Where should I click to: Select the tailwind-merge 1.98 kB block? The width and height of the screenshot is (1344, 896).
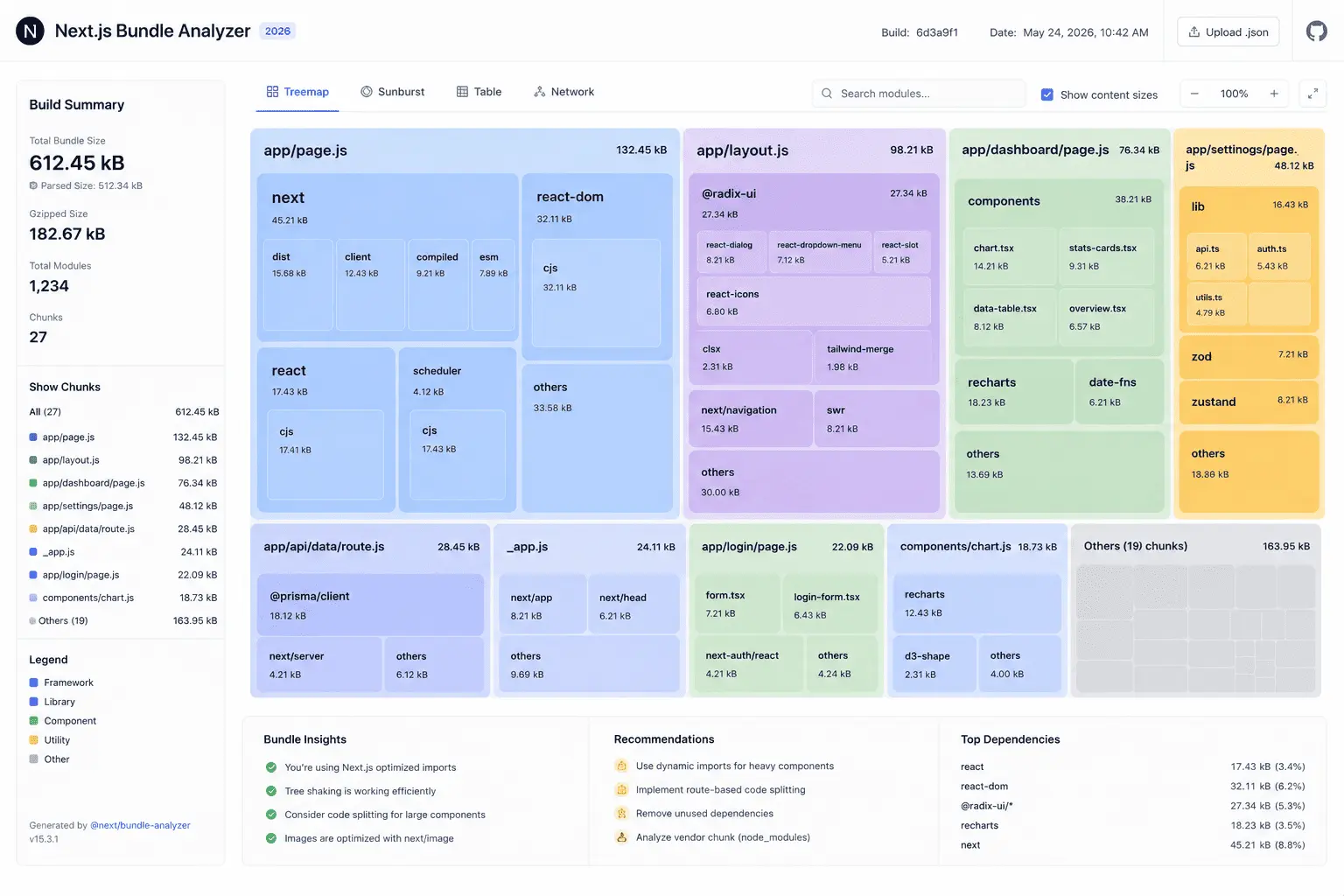coord(876,357)
